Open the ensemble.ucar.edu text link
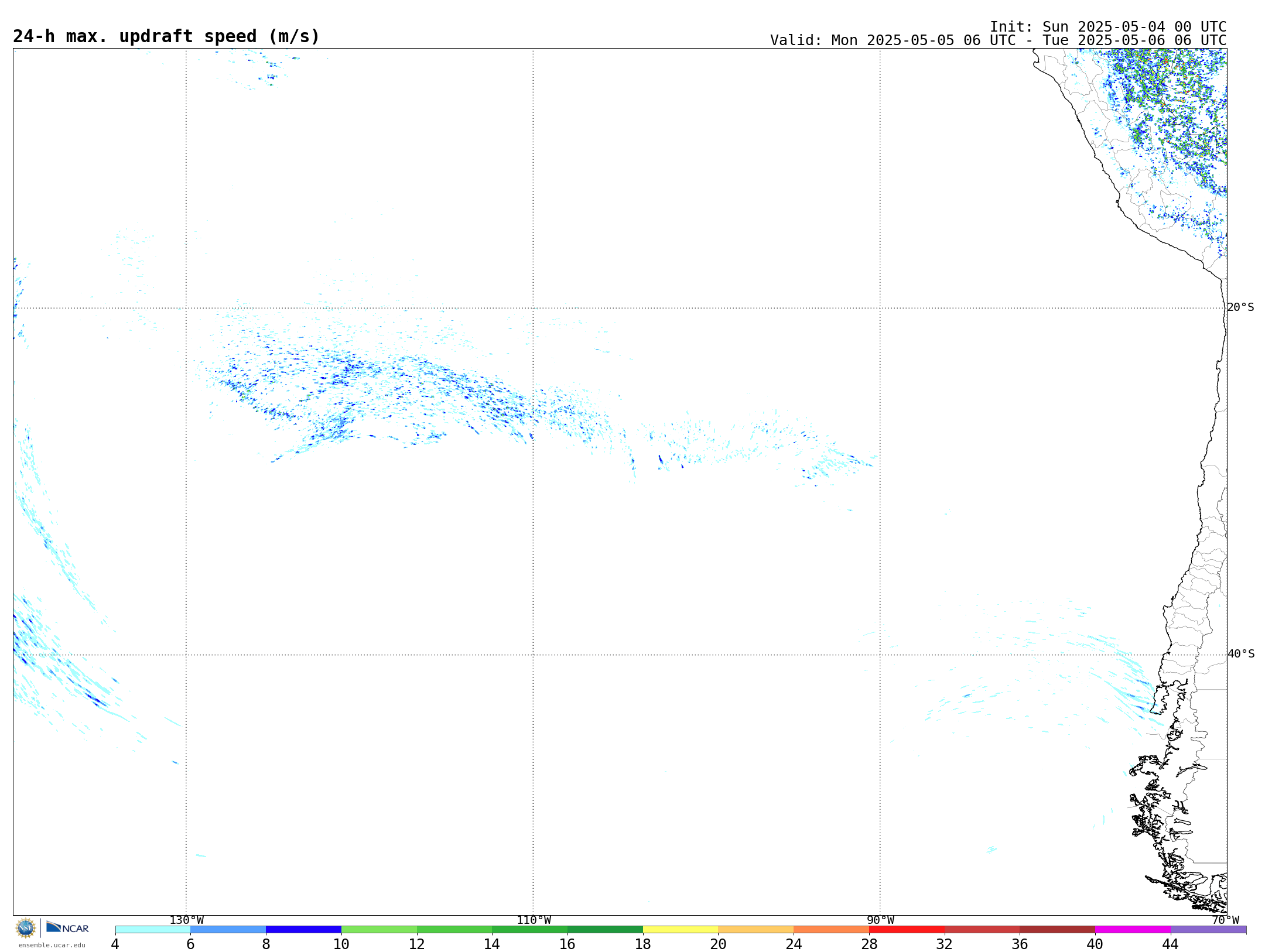1265x952 pixels. [52, 945]
